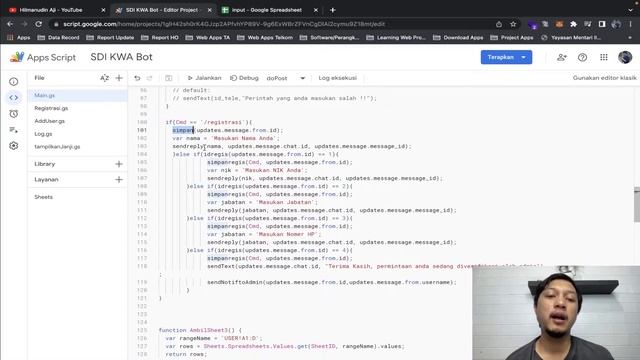Redo the edit in editor toolbar

tap(149, 78)
